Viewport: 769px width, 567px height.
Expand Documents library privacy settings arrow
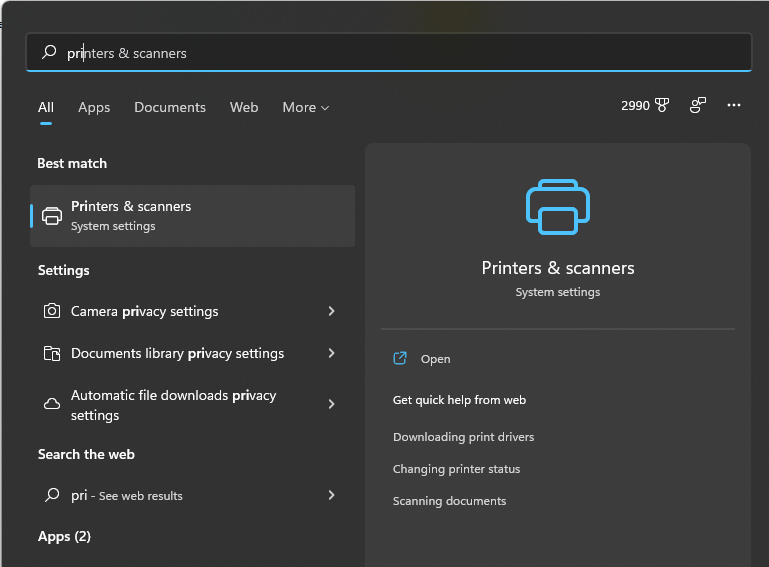(x=331, y=353)
